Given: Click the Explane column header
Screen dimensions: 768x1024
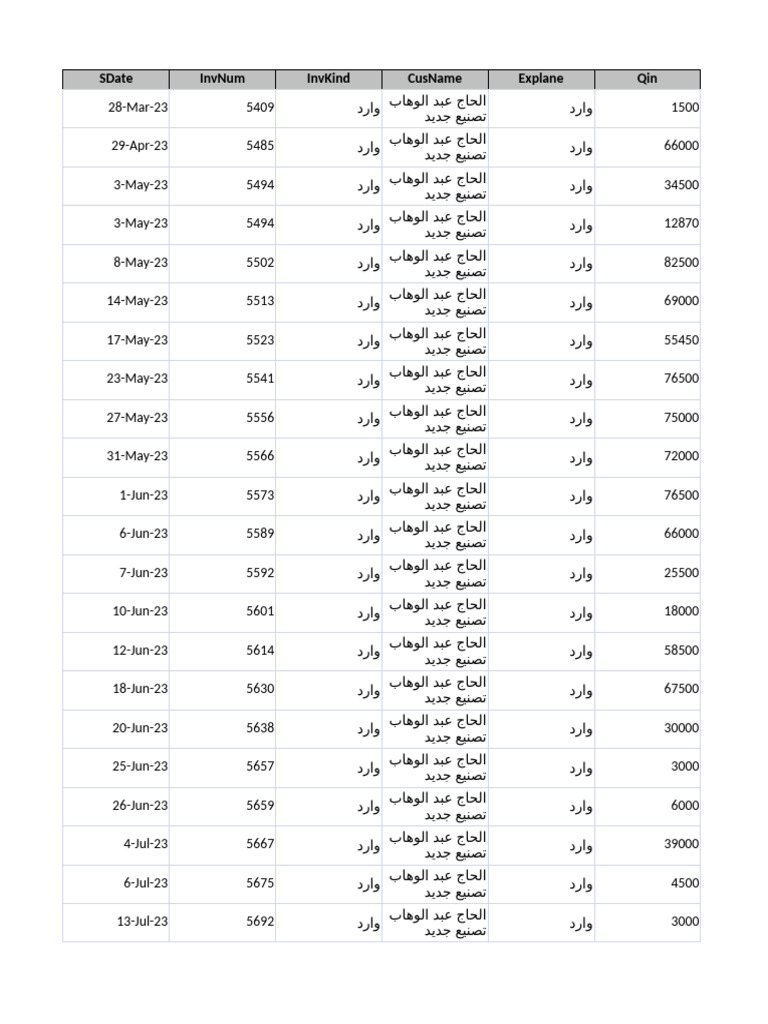Looking at the screenshot, I should 541,79.
